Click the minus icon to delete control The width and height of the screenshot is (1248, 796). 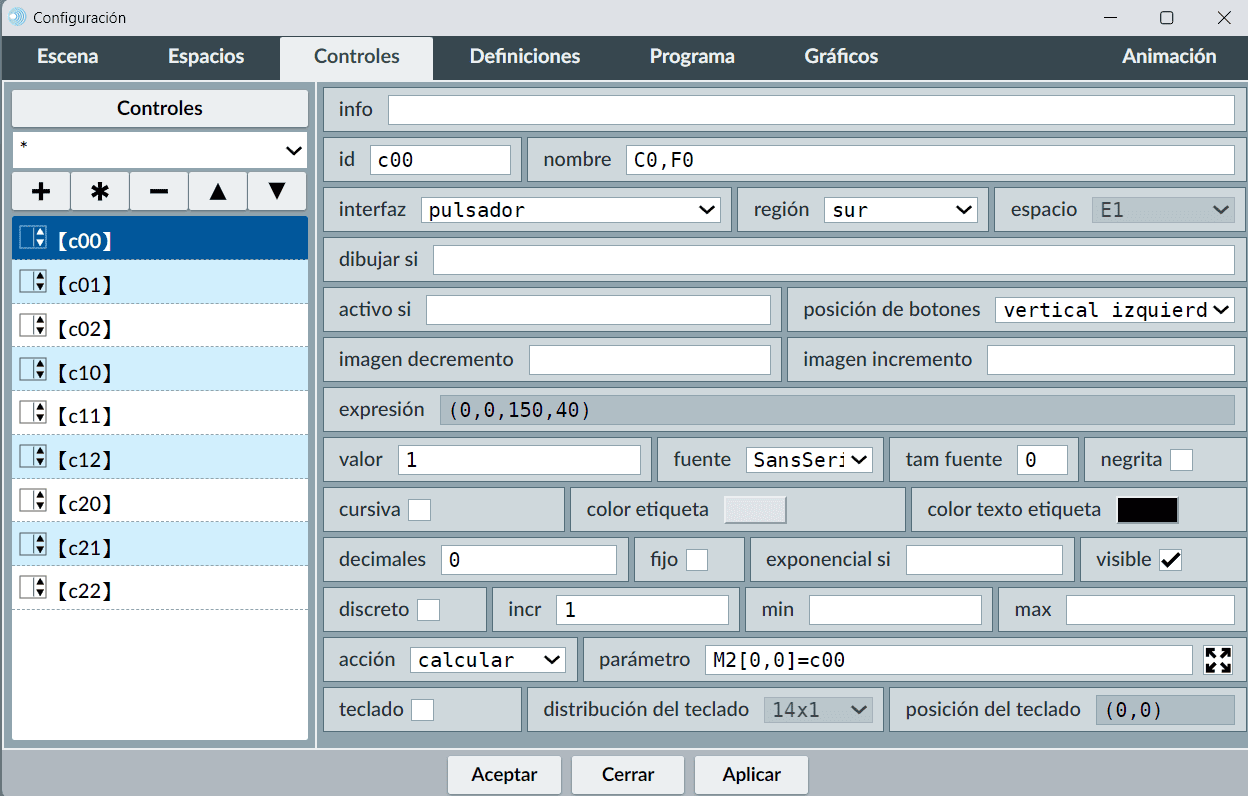[x=159, y=191]
